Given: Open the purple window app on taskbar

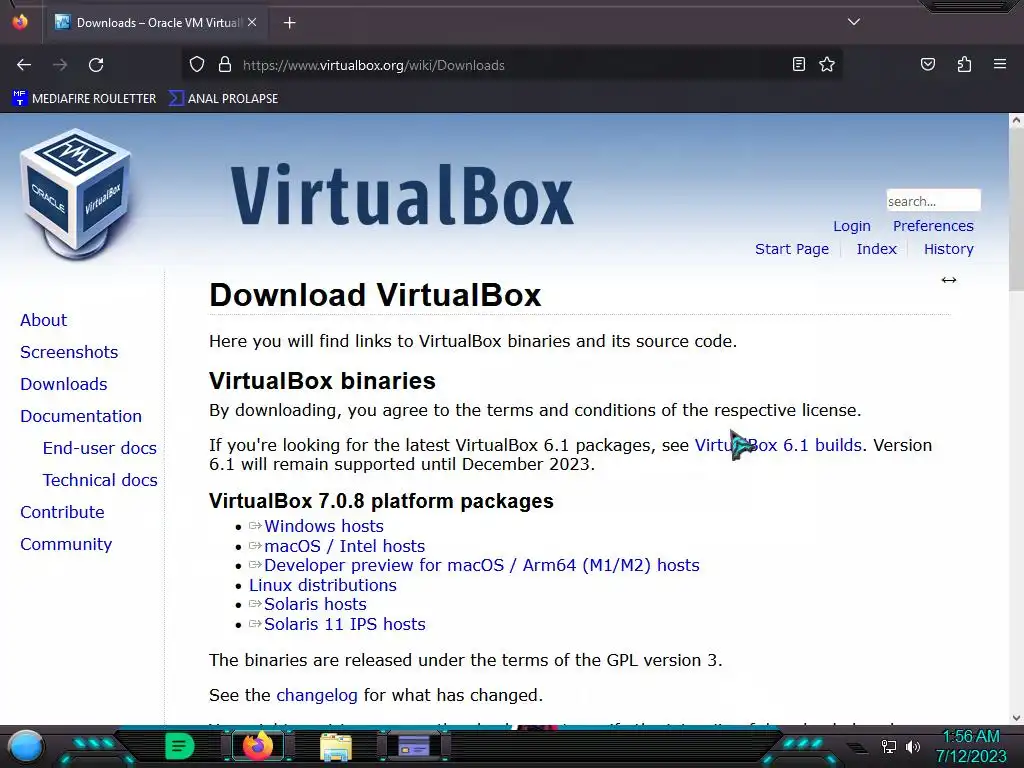Looking at the screenshot, I should [x=414, y=746].
